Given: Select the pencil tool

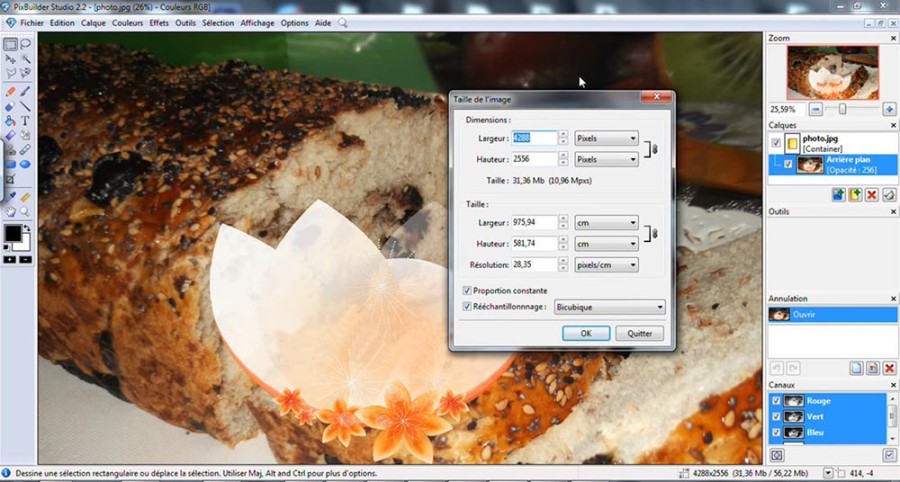Looking at the screenshot, I should pos(10,91).
